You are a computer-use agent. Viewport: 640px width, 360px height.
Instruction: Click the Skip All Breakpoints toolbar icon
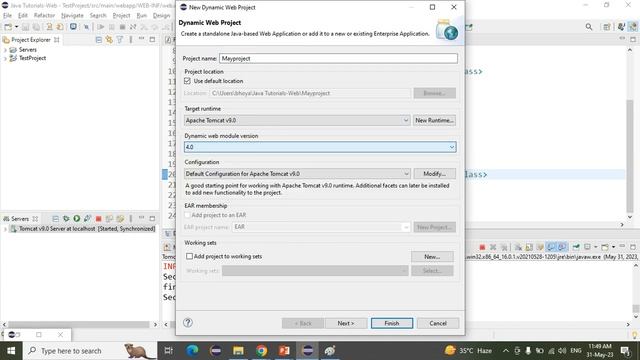pos(86,27)
